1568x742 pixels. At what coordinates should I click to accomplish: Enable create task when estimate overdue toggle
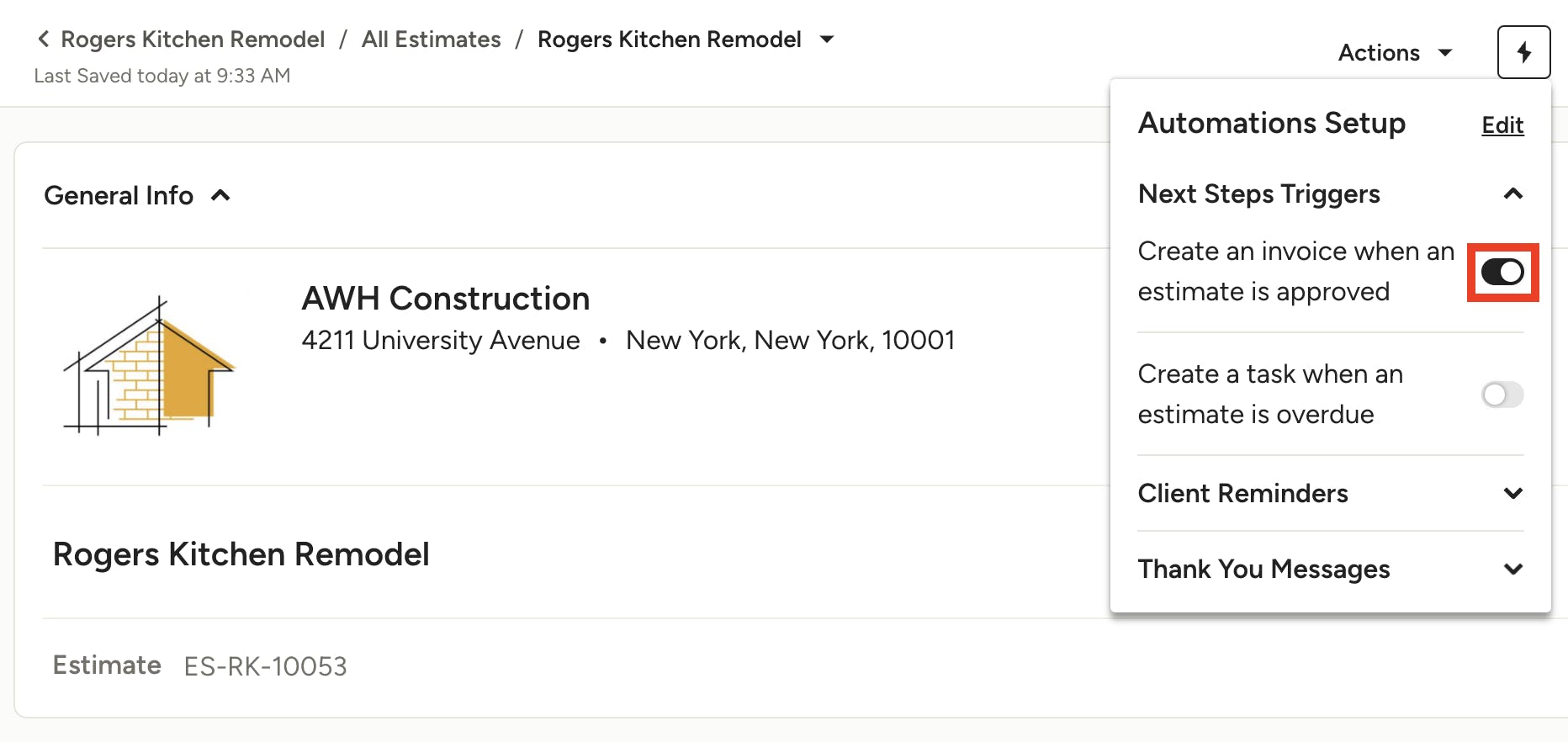1502,395
